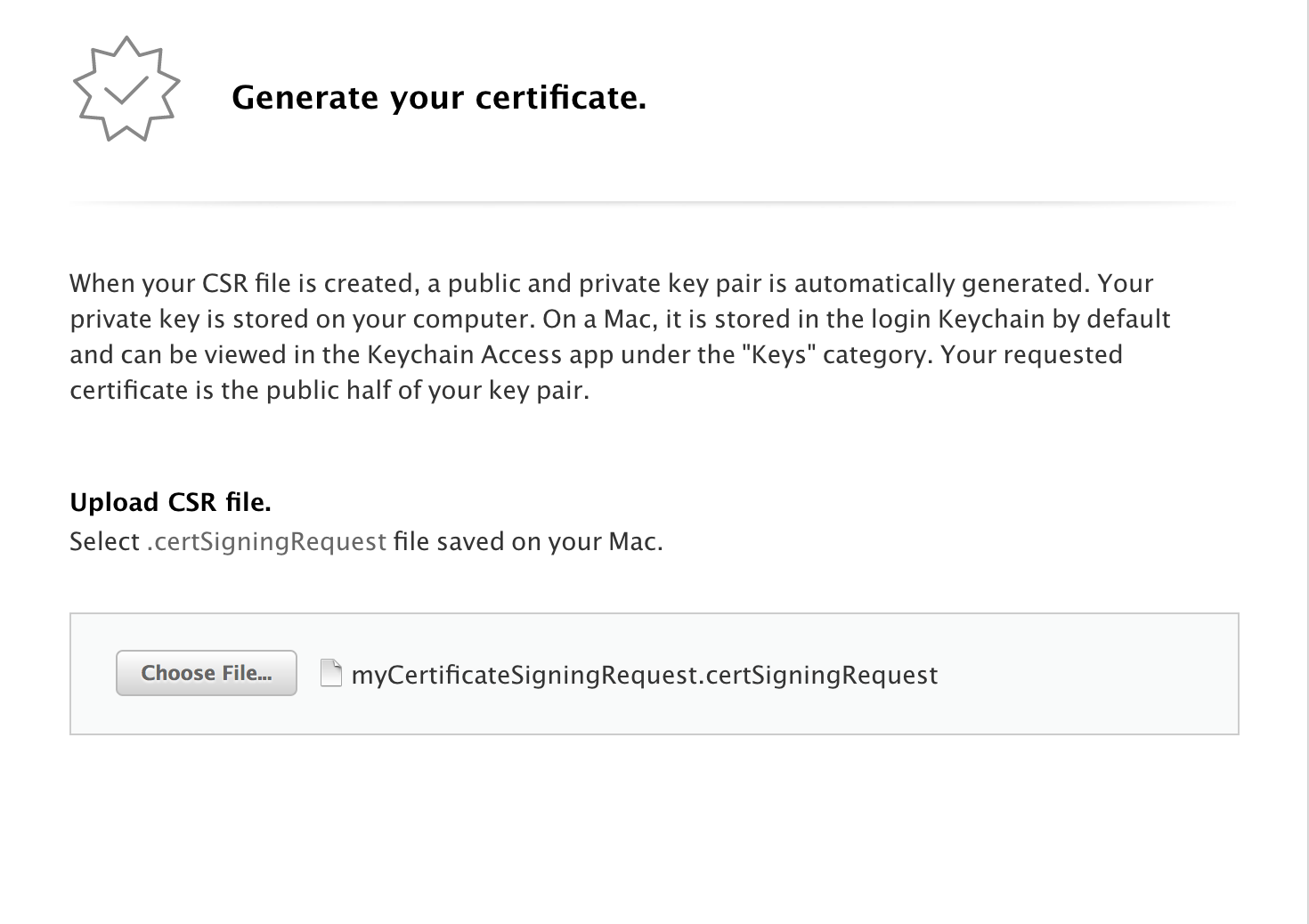
Task: Click the "Generate your certificate." heading
Action: 438,97
